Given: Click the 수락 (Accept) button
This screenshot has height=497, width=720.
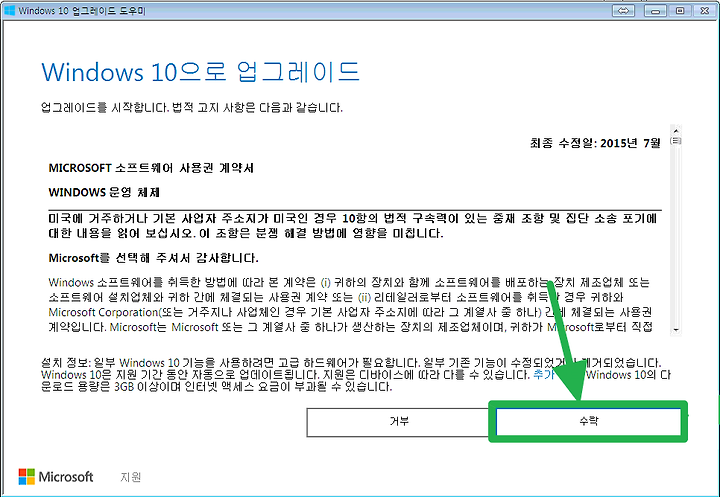Looking at the screenshot, I should [588, 421].
